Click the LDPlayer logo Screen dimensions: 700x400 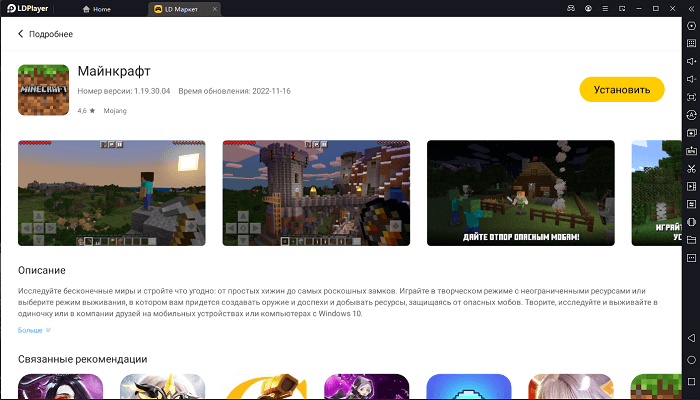point(28,8)
